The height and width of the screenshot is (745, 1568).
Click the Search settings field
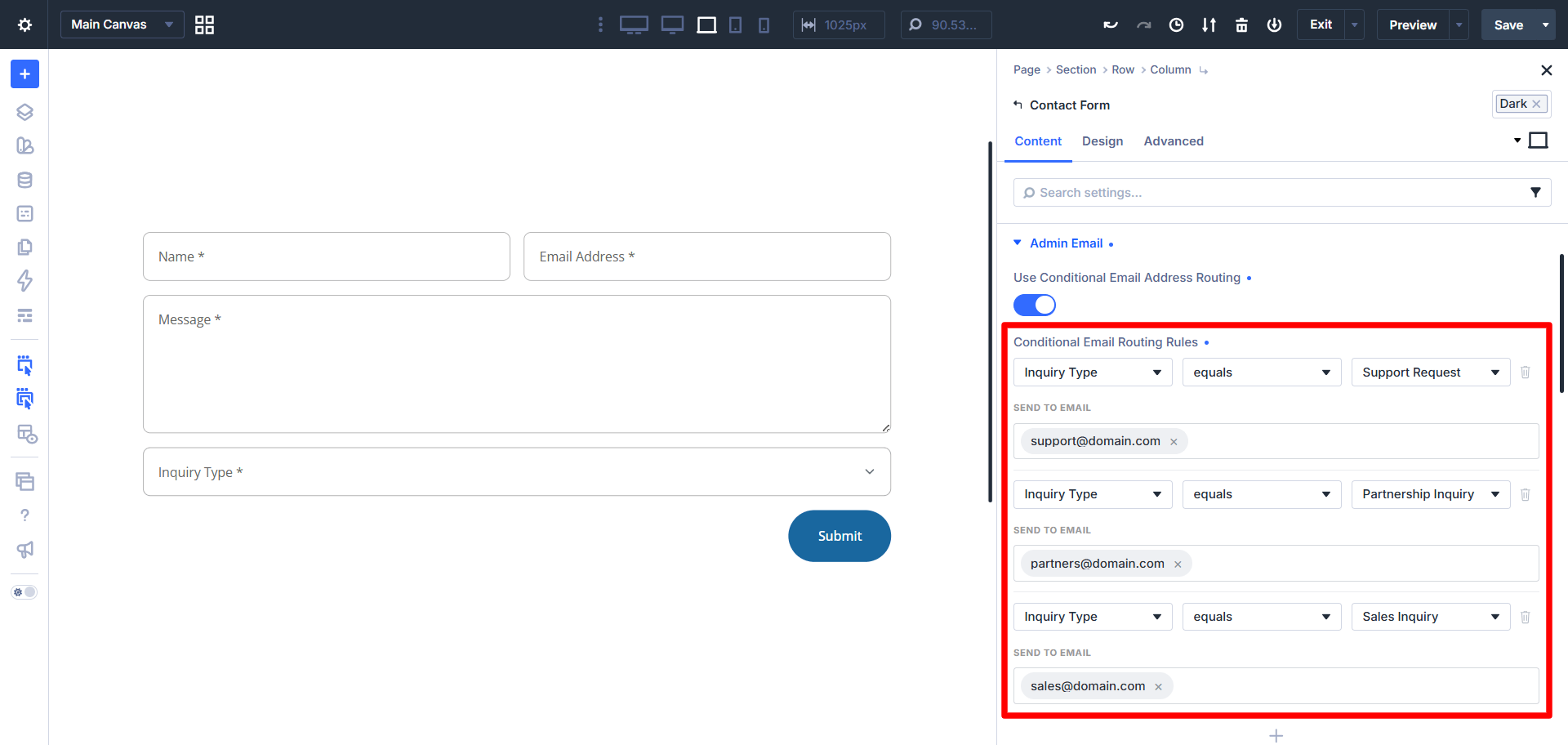(1282, 193)
